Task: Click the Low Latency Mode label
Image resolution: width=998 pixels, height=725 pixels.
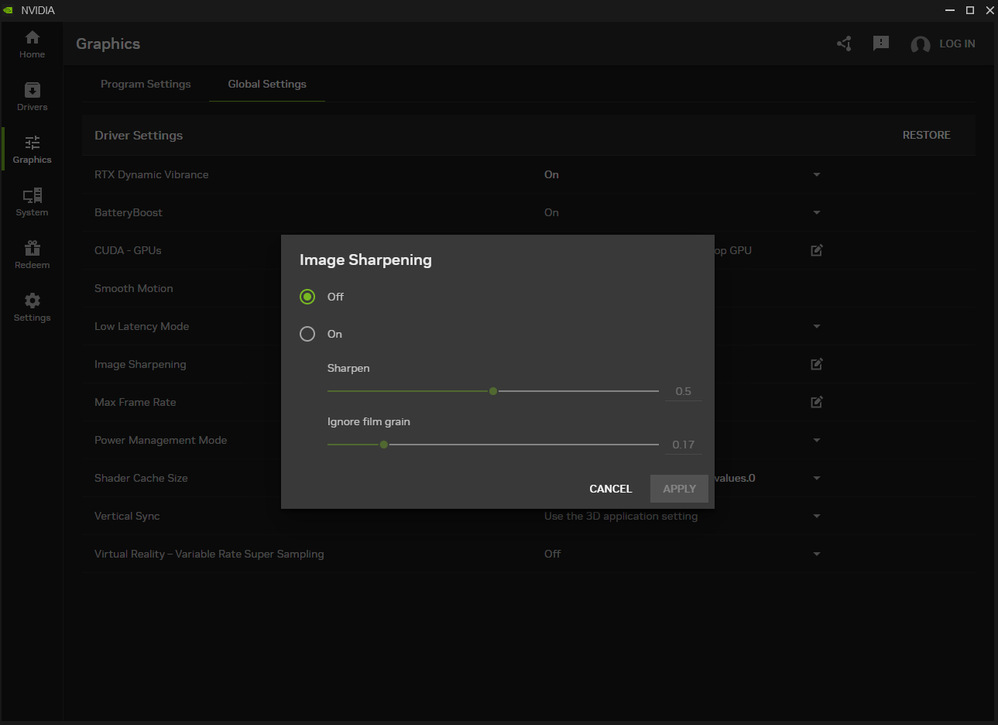Action: pos(141,327)
